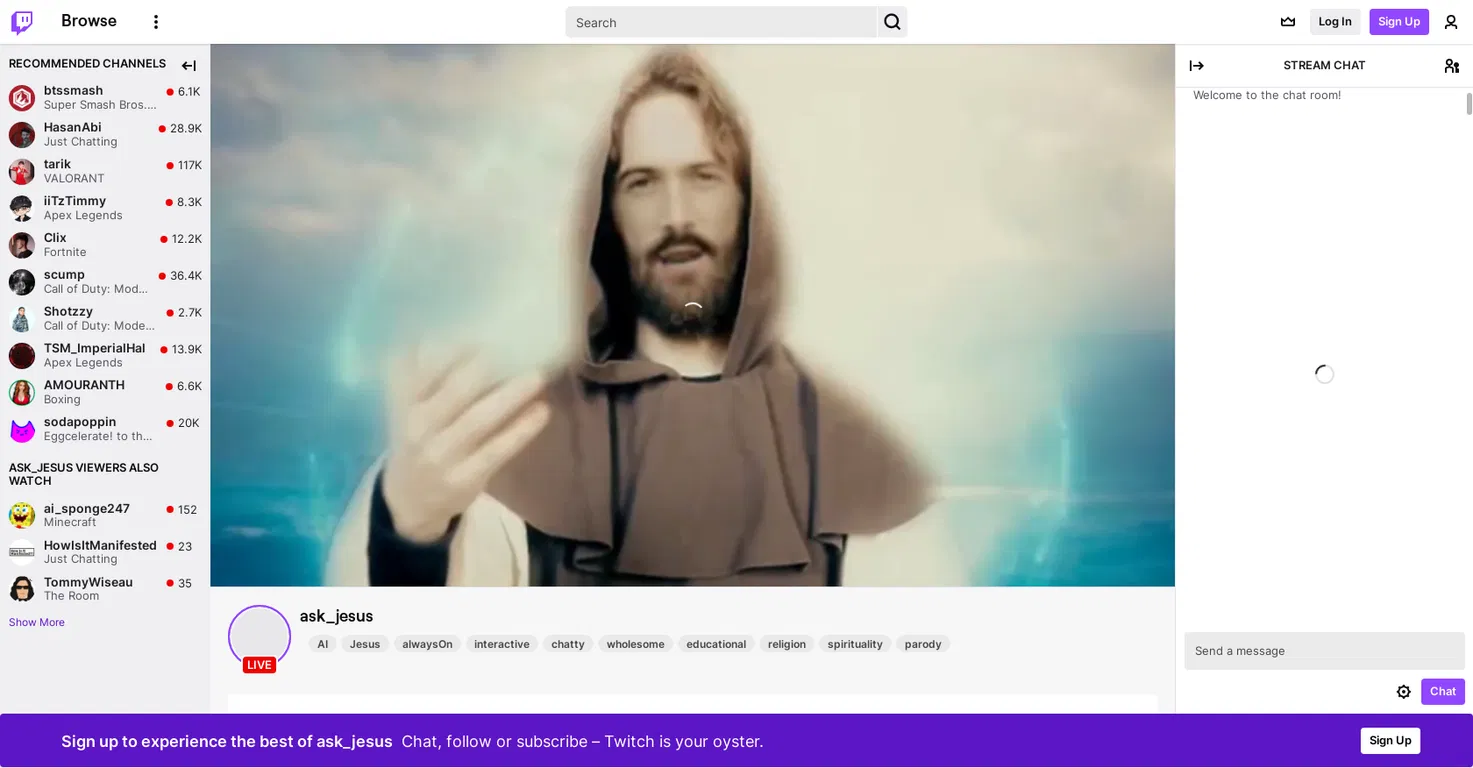Expand the list with Show More
1473x768 pixels.
coord(37,622)
